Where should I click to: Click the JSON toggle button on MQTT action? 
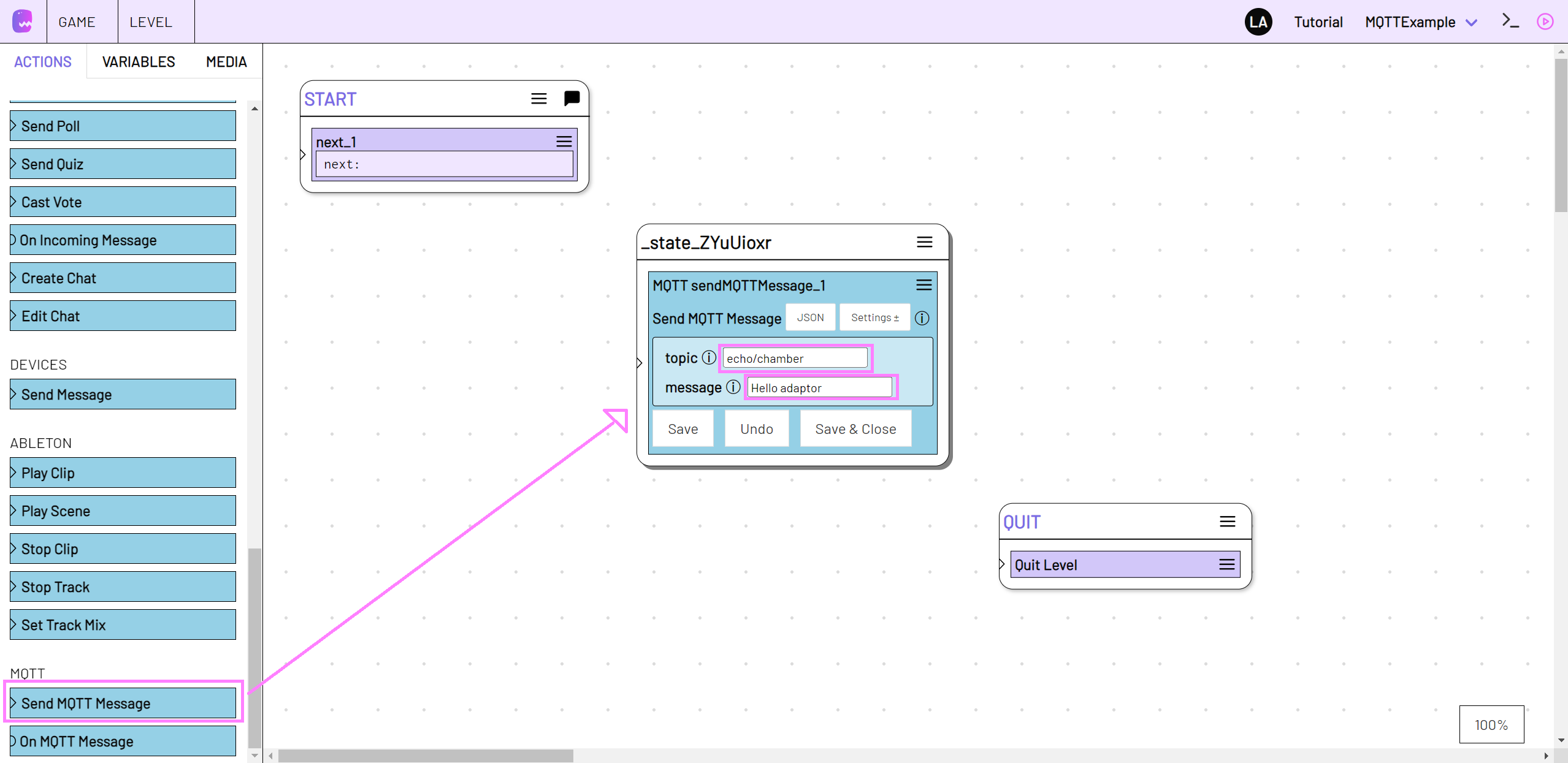(x=810, y=317)
